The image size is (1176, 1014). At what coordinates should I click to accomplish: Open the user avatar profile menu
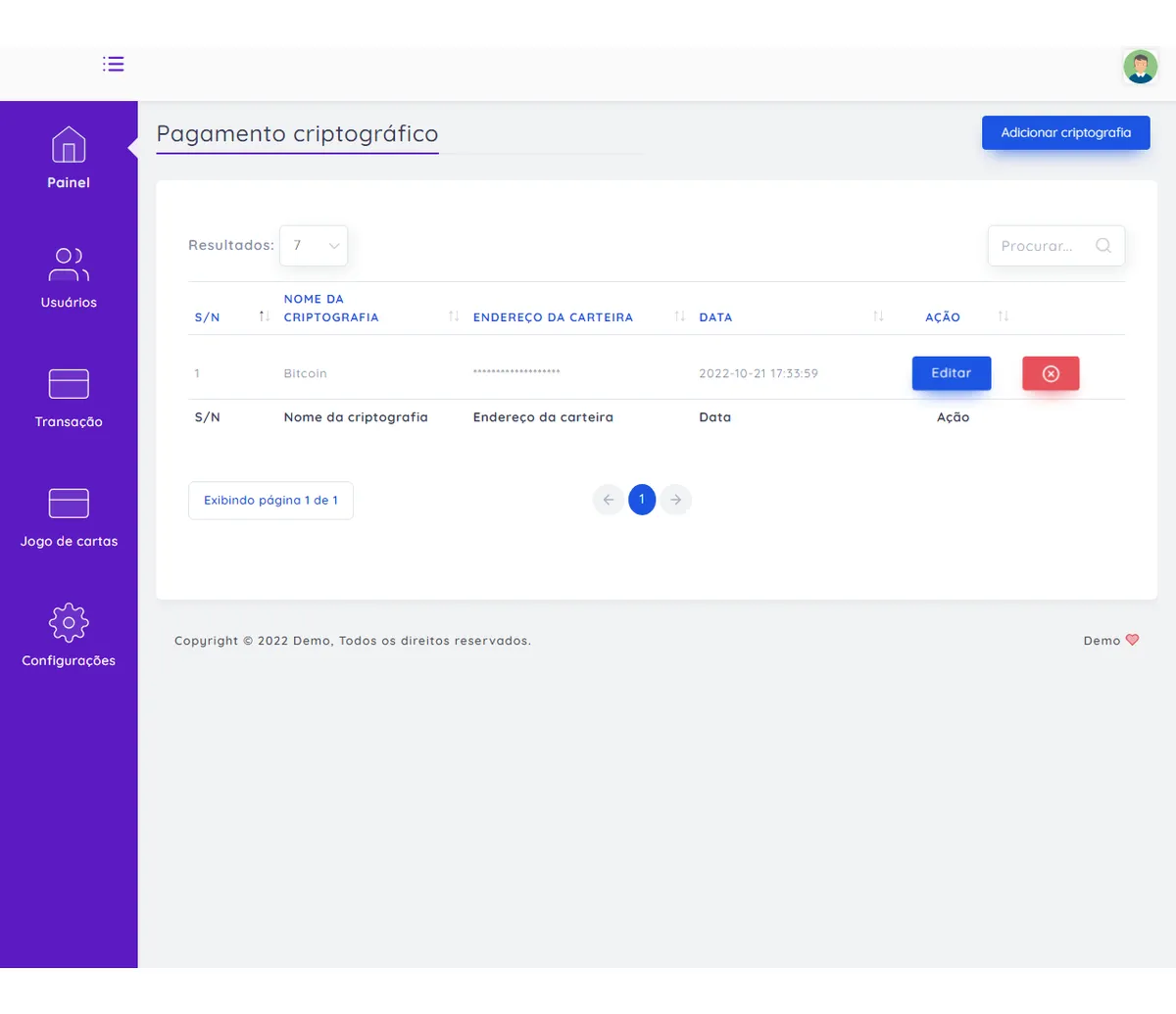coord(1140,67)
